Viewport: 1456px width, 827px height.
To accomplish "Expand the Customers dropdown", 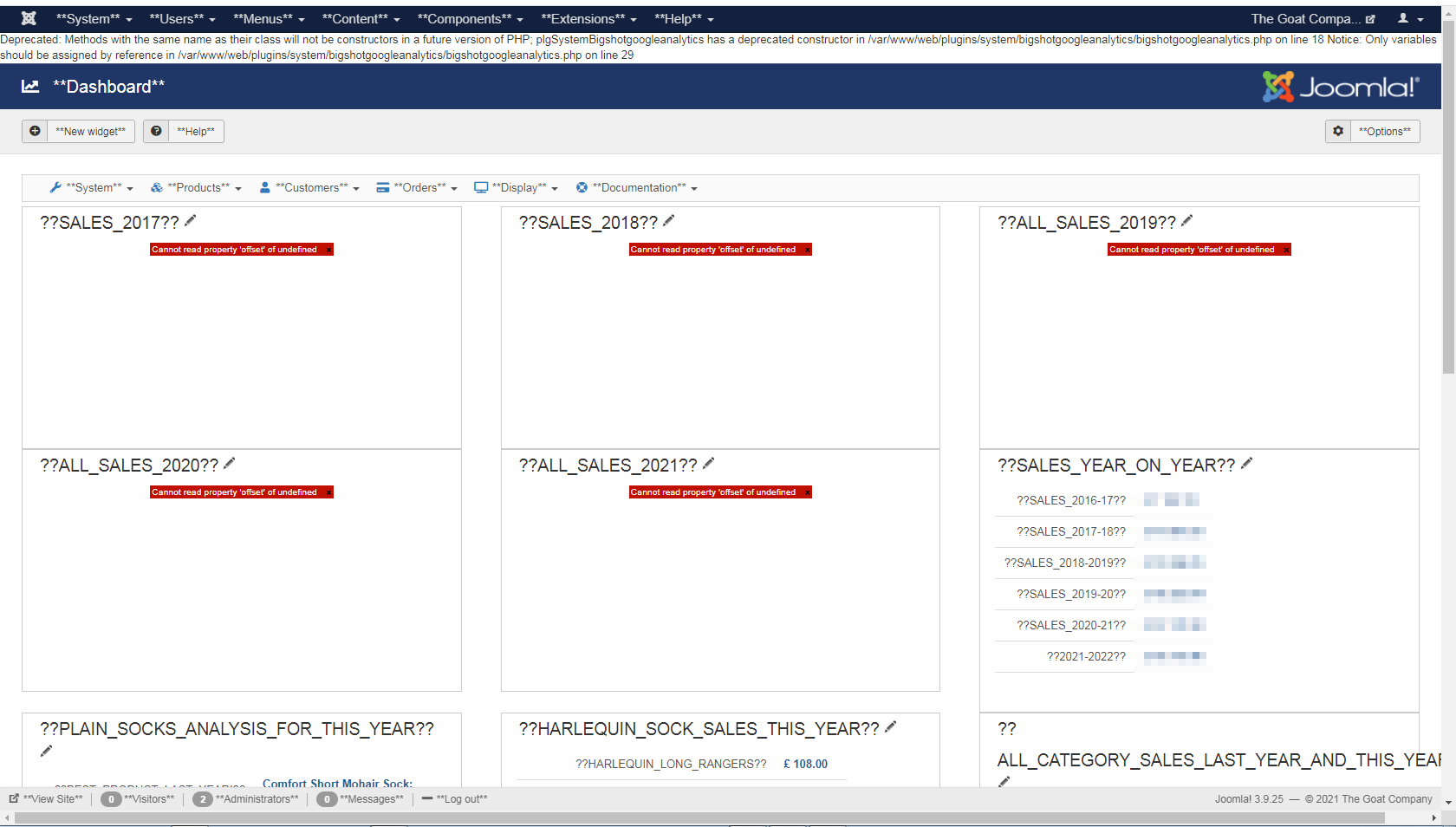I will [x=309, y=188].
